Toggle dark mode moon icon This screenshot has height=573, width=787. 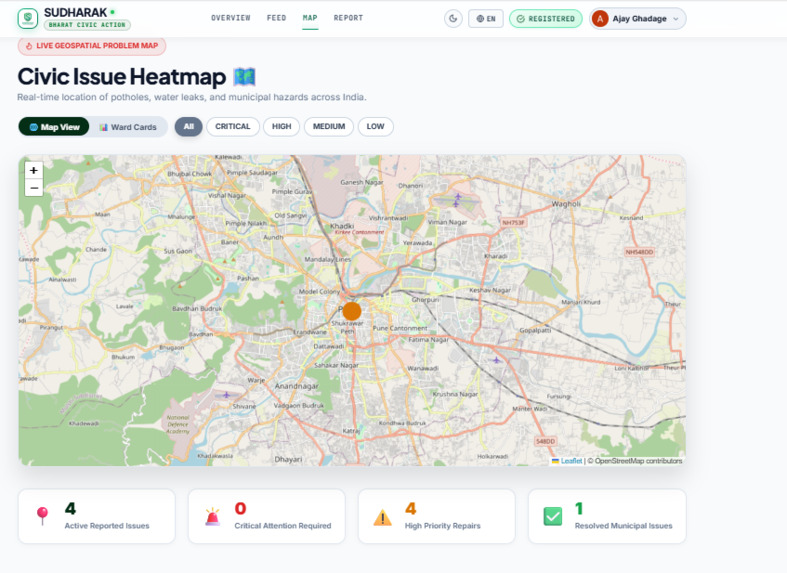click(453, 19)
